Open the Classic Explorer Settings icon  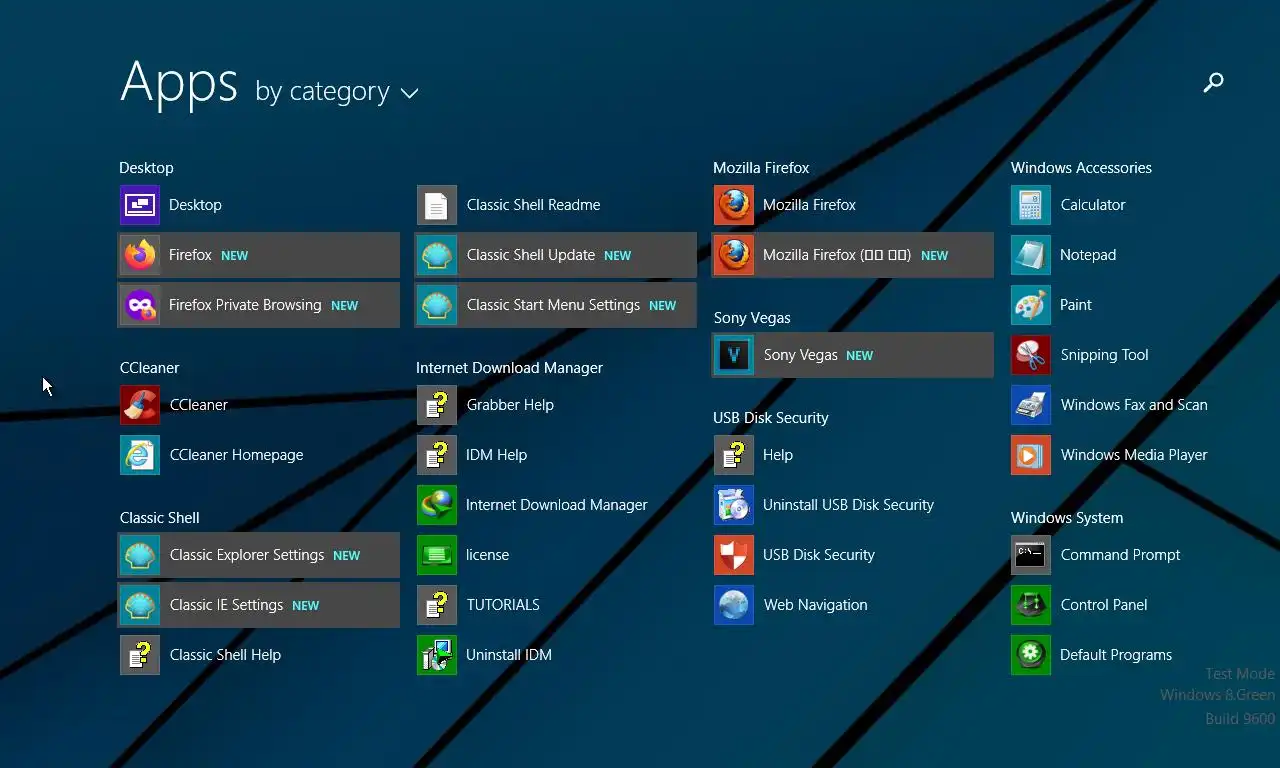pos(140,555)
